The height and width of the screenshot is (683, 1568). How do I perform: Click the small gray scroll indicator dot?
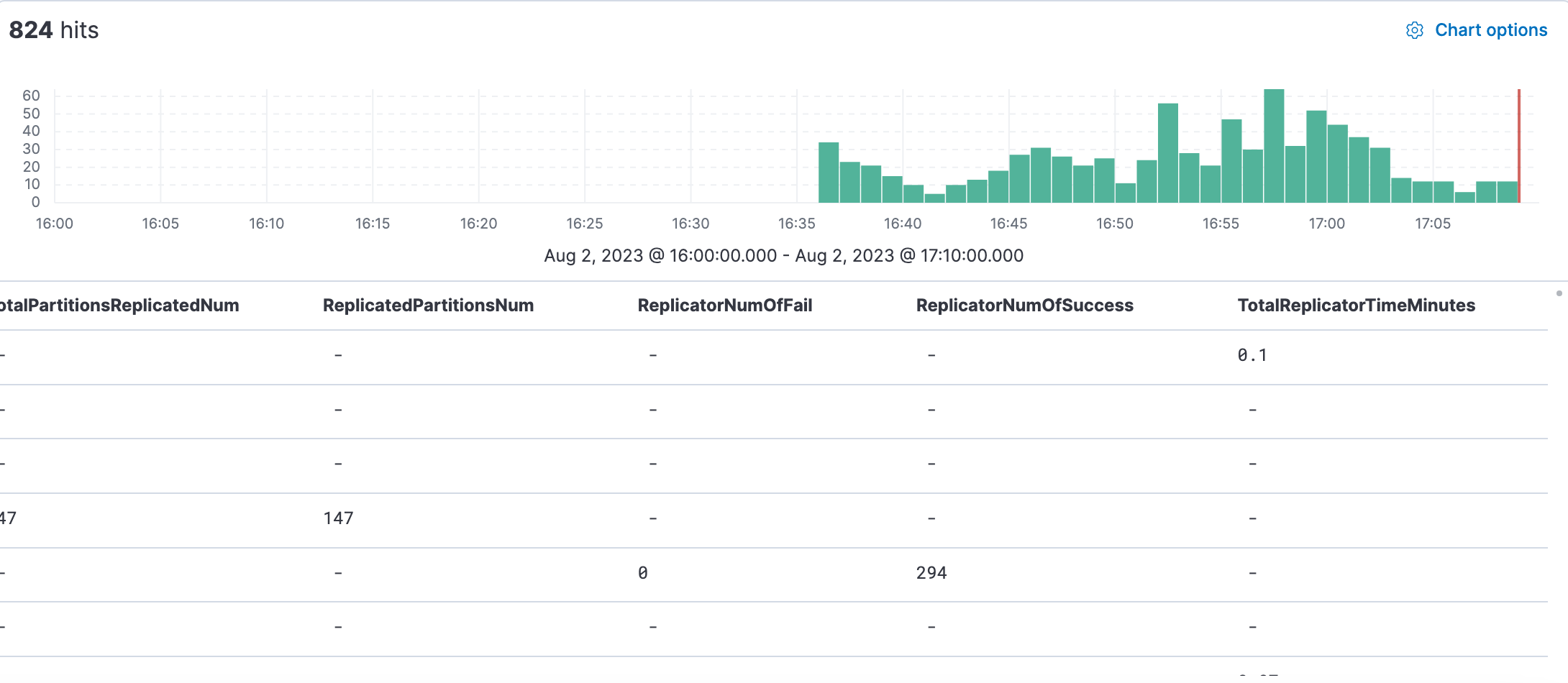click(x=1559, y=293)
